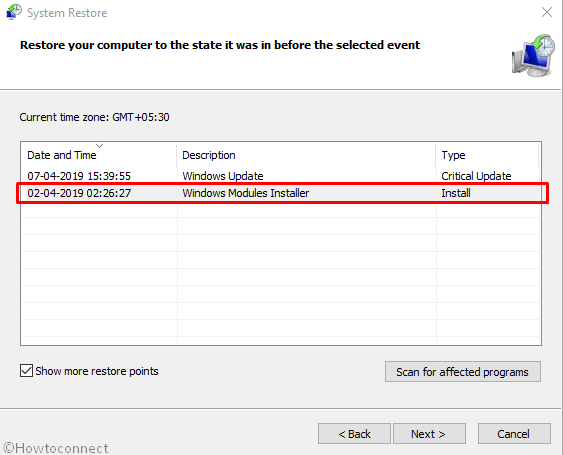The image size is (563, 455).
Task: Select the 07-04-2019 Windows Update restore point
Action: tap(280, 176)
